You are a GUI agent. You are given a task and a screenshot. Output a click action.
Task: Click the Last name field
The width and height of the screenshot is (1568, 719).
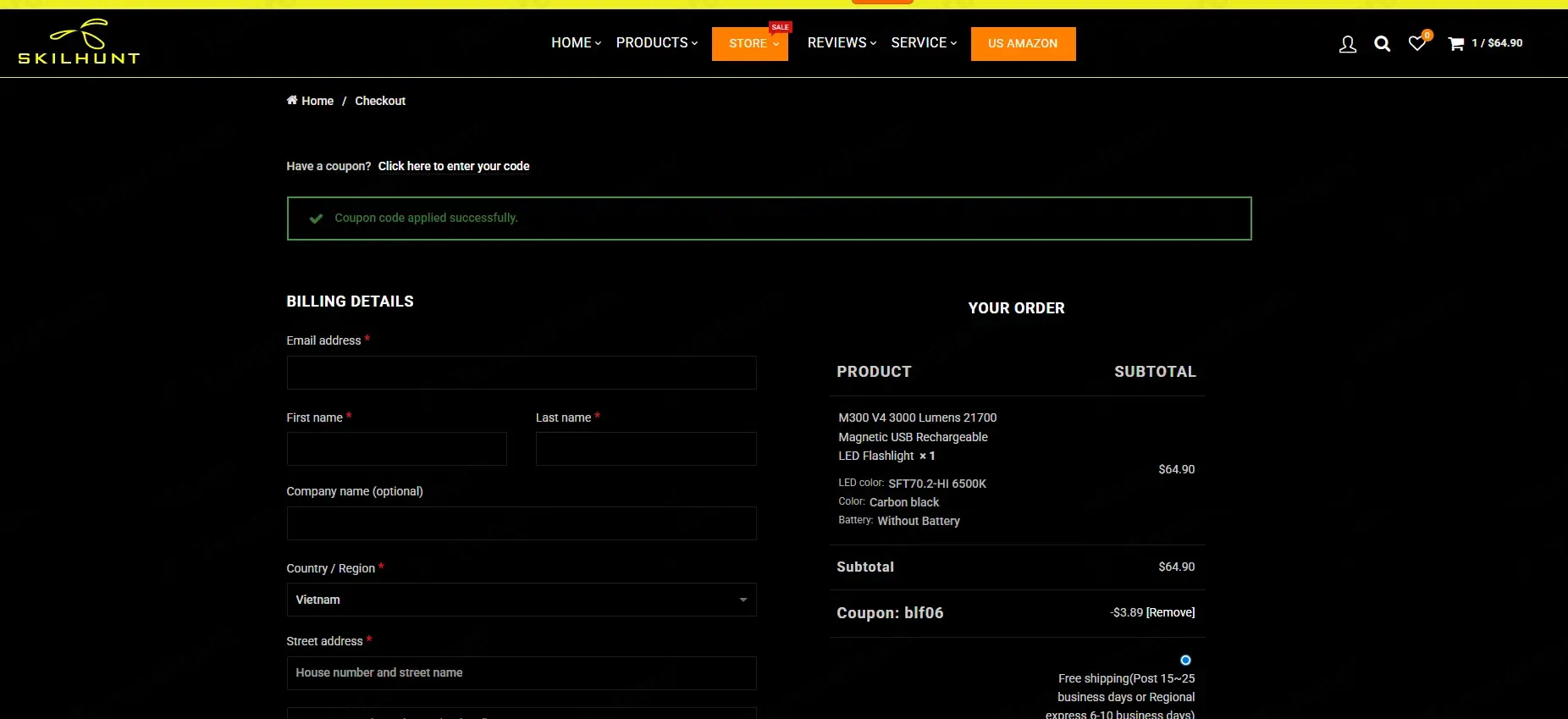tap(646, 449)
